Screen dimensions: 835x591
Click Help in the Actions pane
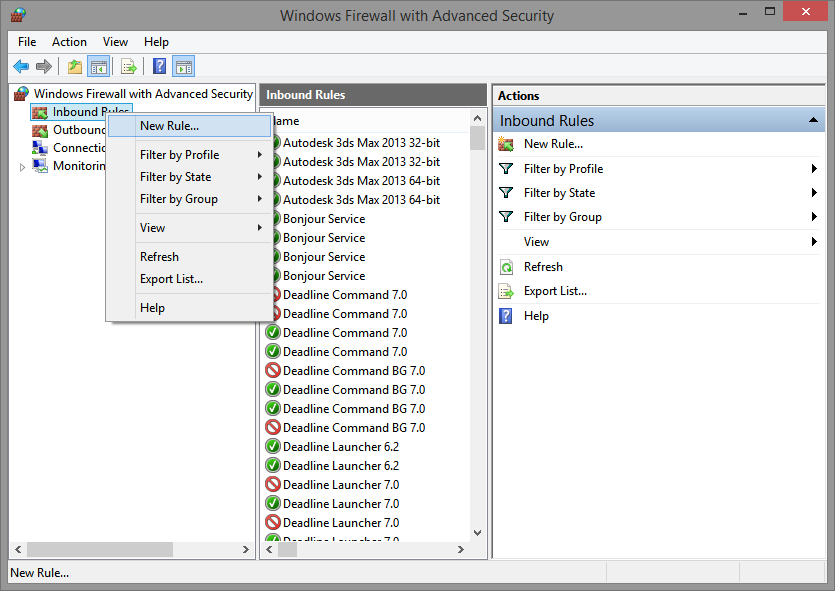(536, 316)
